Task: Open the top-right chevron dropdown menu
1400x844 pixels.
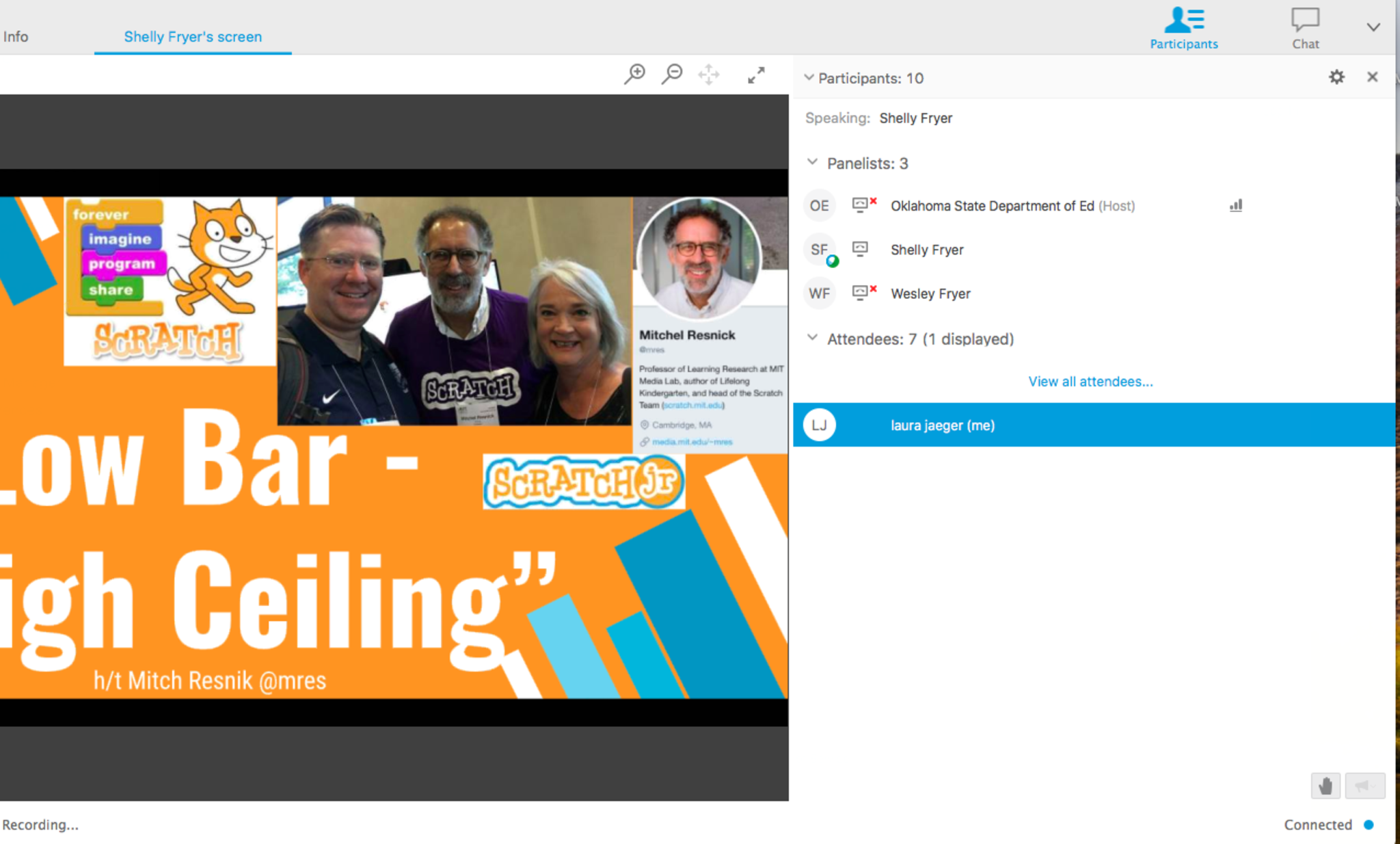Action: point(1373,27)
